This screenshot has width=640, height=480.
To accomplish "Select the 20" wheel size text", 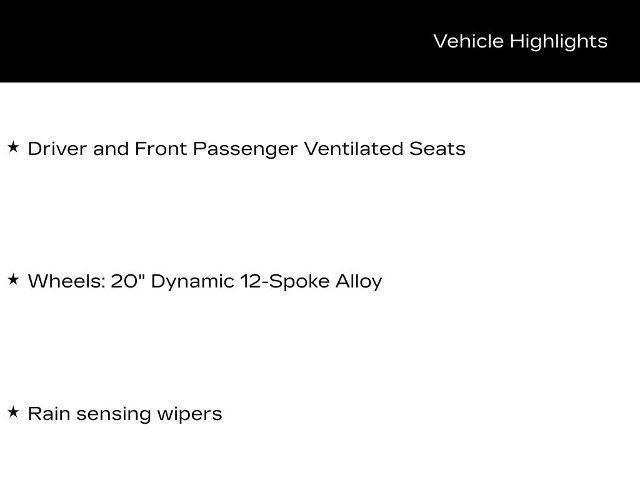I will (x=128, y=281).
